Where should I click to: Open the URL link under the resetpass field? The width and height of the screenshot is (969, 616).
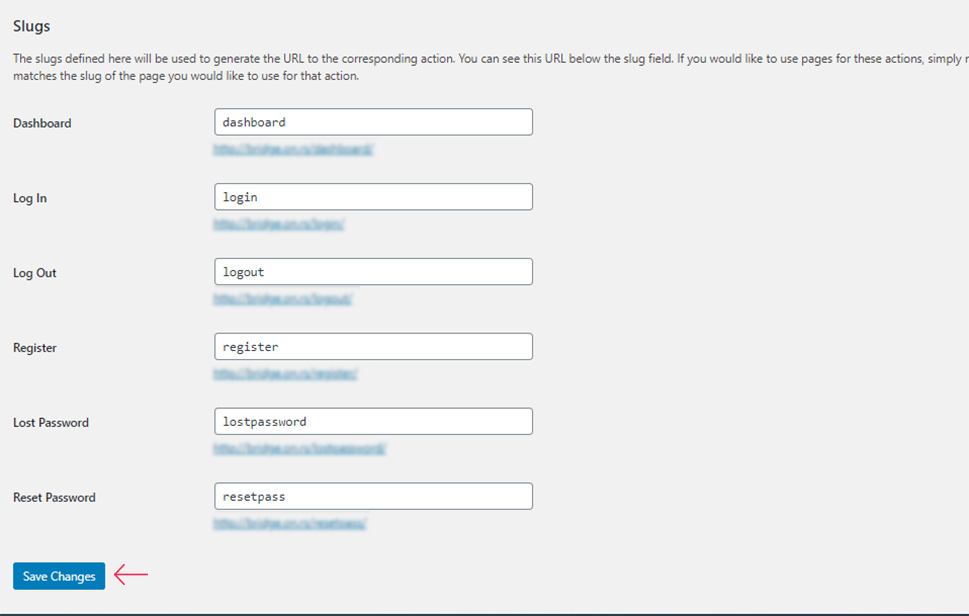tap(290, 524)
